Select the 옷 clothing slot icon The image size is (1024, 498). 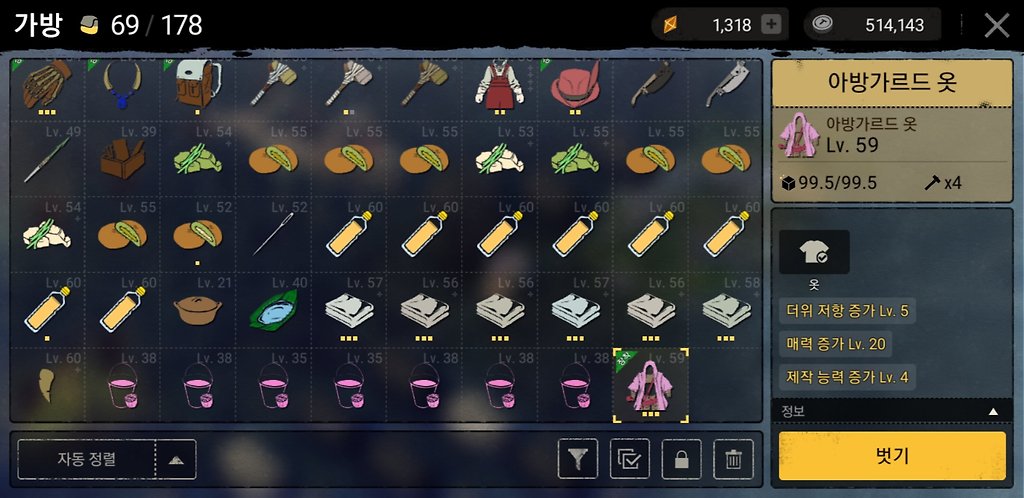click(814, 252)
